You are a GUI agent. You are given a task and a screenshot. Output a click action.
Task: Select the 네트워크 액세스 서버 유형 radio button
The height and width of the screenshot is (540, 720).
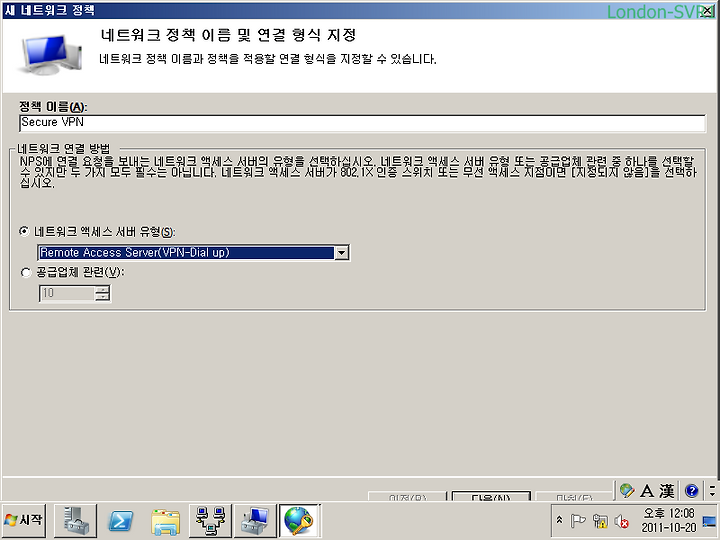pos(24,231)
